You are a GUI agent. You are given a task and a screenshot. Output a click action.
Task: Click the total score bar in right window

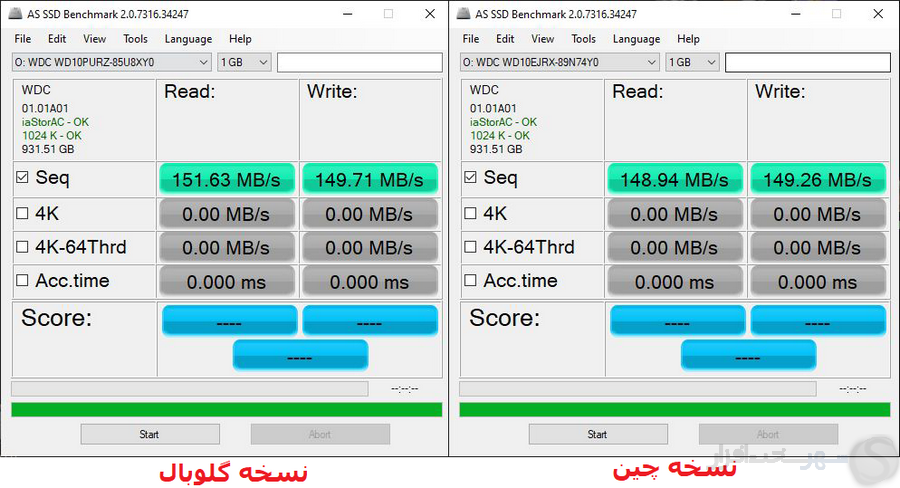tap(748, 355)
